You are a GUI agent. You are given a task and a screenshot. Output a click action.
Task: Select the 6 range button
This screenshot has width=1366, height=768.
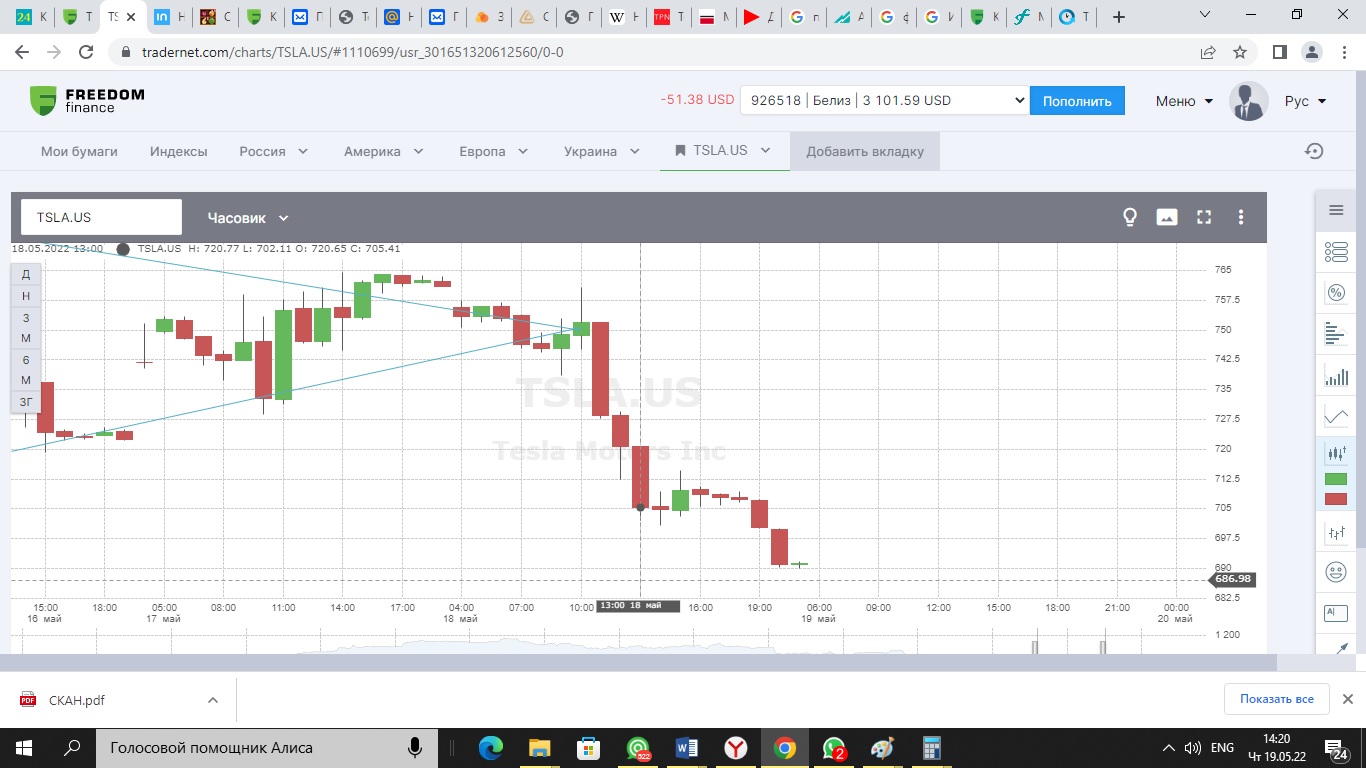(26, 360)
